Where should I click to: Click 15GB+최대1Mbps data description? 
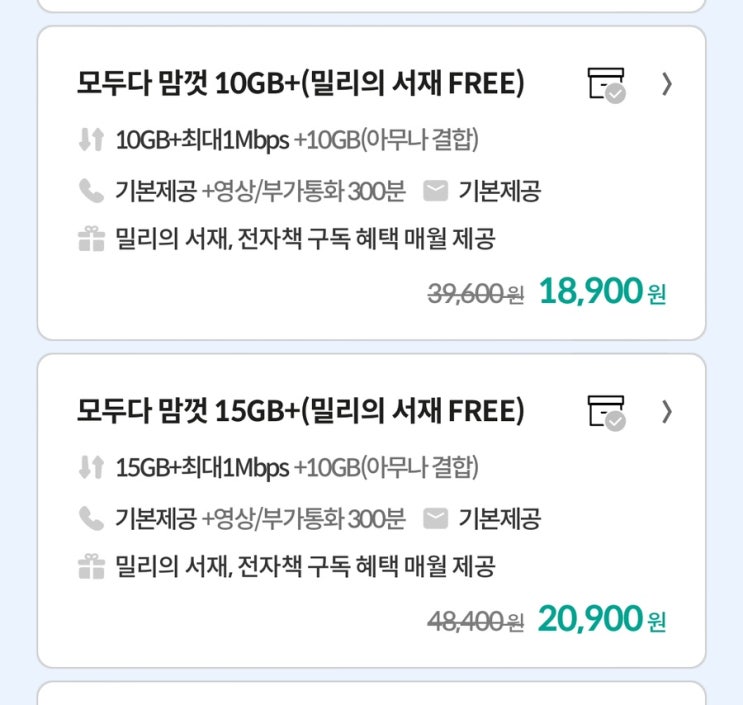(202, 468)
